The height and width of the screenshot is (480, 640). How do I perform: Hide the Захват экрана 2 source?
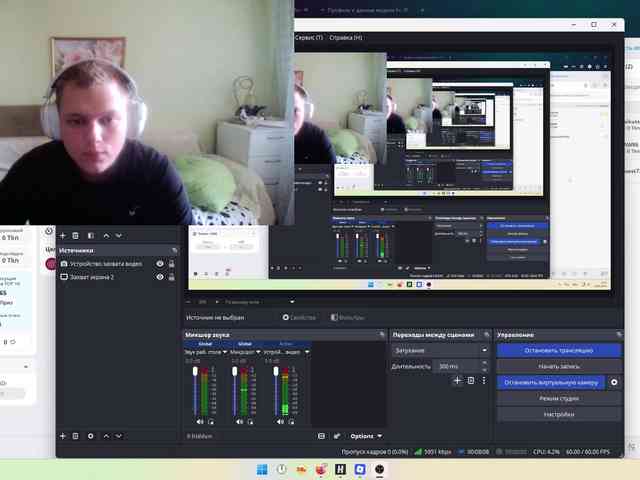[x=160, y=277]
